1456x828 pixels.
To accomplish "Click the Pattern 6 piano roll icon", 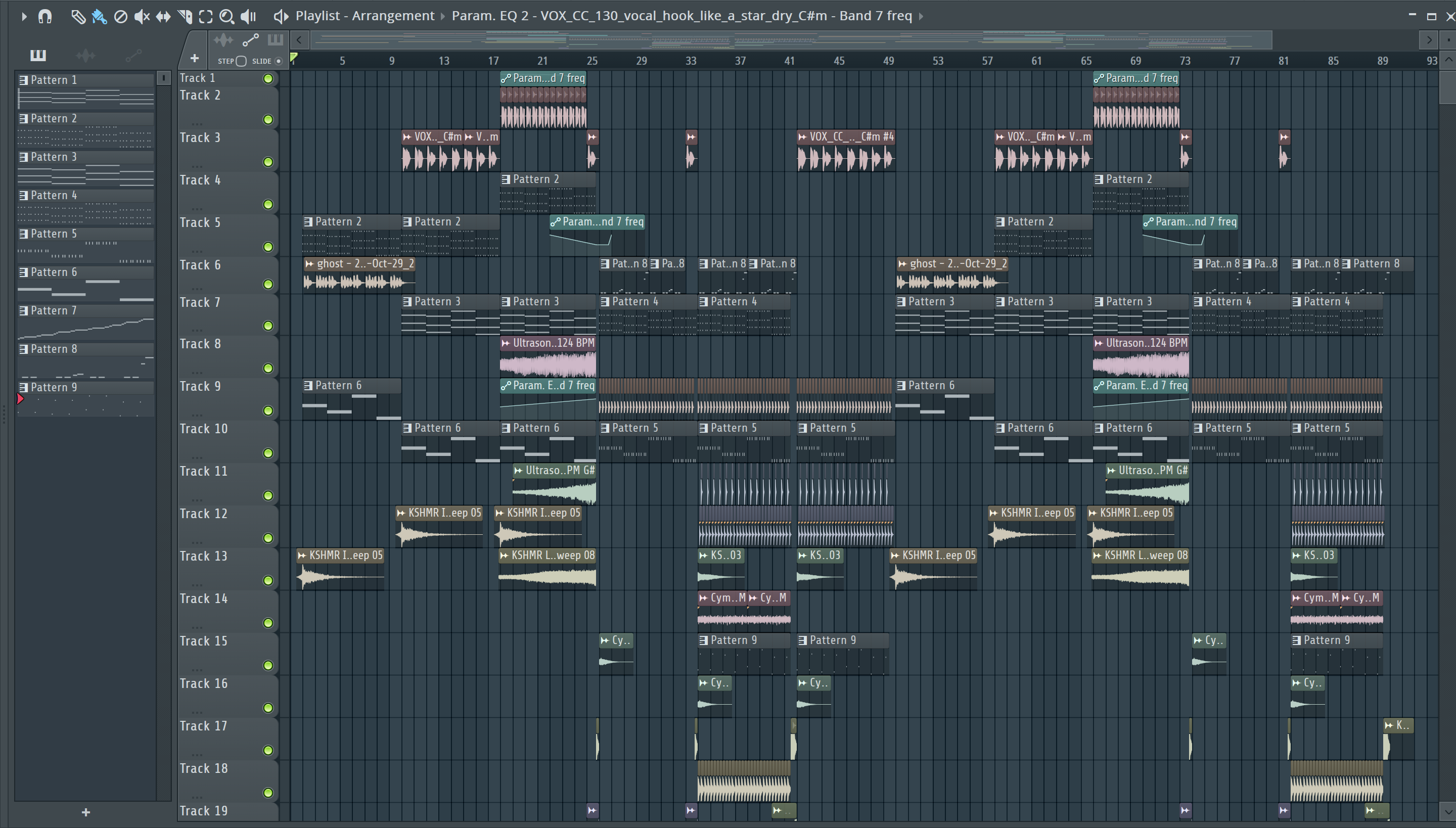I will coord(23,272).
